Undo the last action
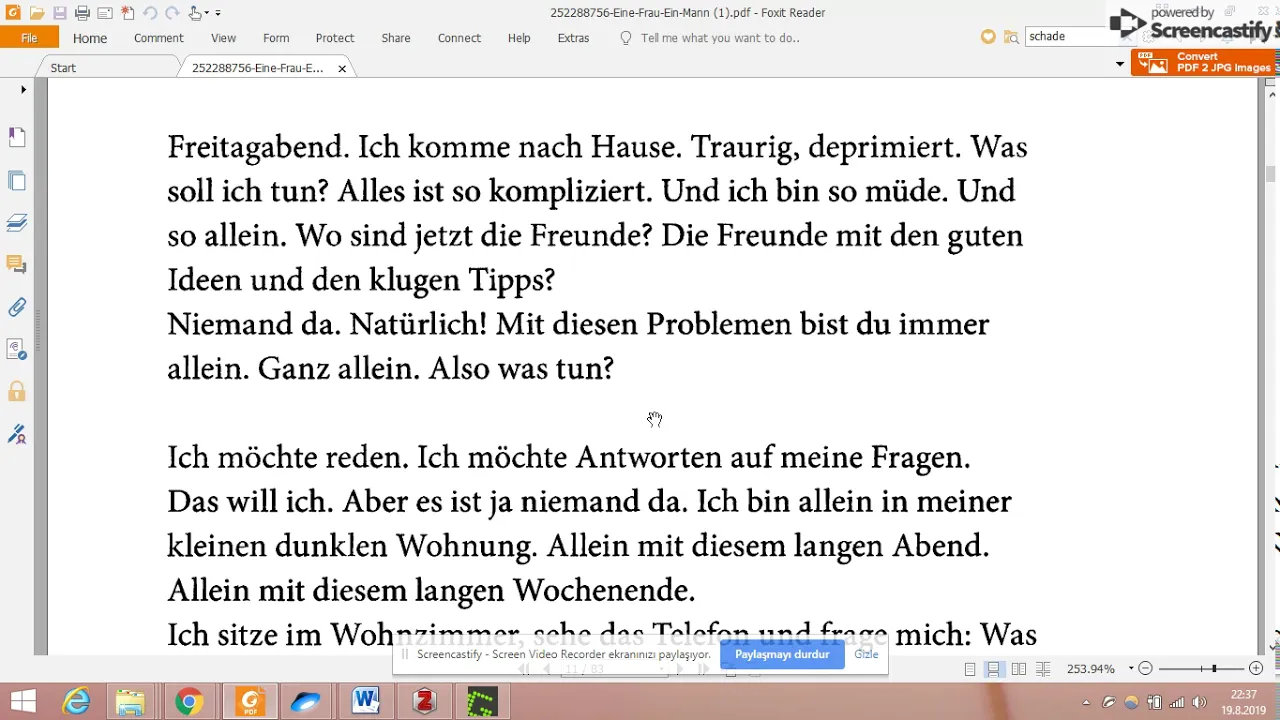Viewport: 1280px width, 720px height. pos(149,13)
